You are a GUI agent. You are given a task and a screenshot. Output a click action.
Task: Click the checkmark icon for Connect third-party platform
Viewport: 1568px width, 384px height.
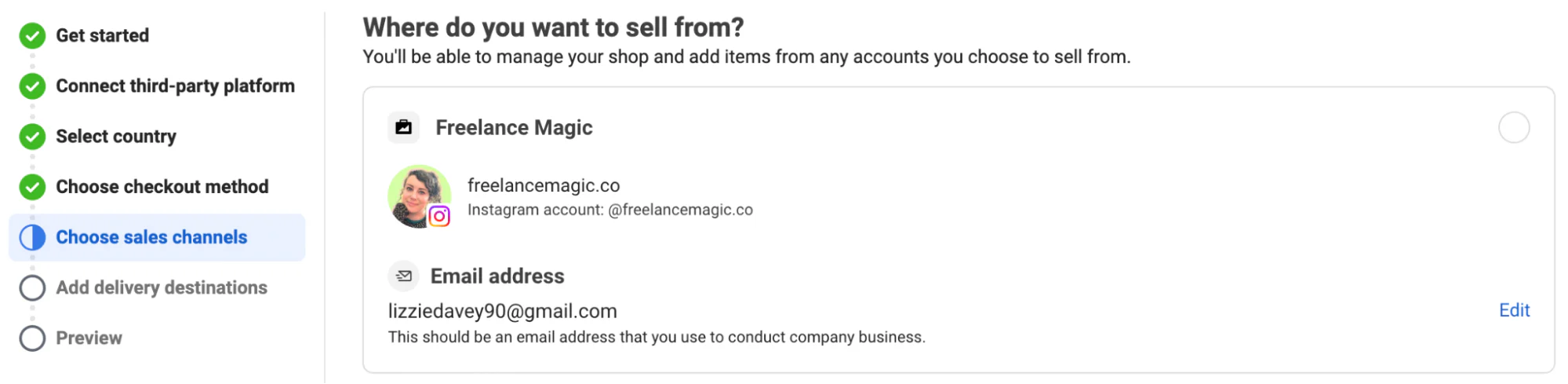point(32,86)
